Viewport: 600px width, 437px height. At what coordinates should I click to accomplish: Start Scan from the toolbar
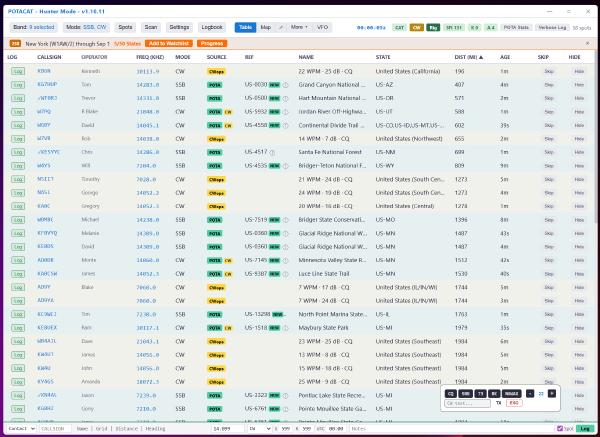pyautogui.click(x=151, y=27)
